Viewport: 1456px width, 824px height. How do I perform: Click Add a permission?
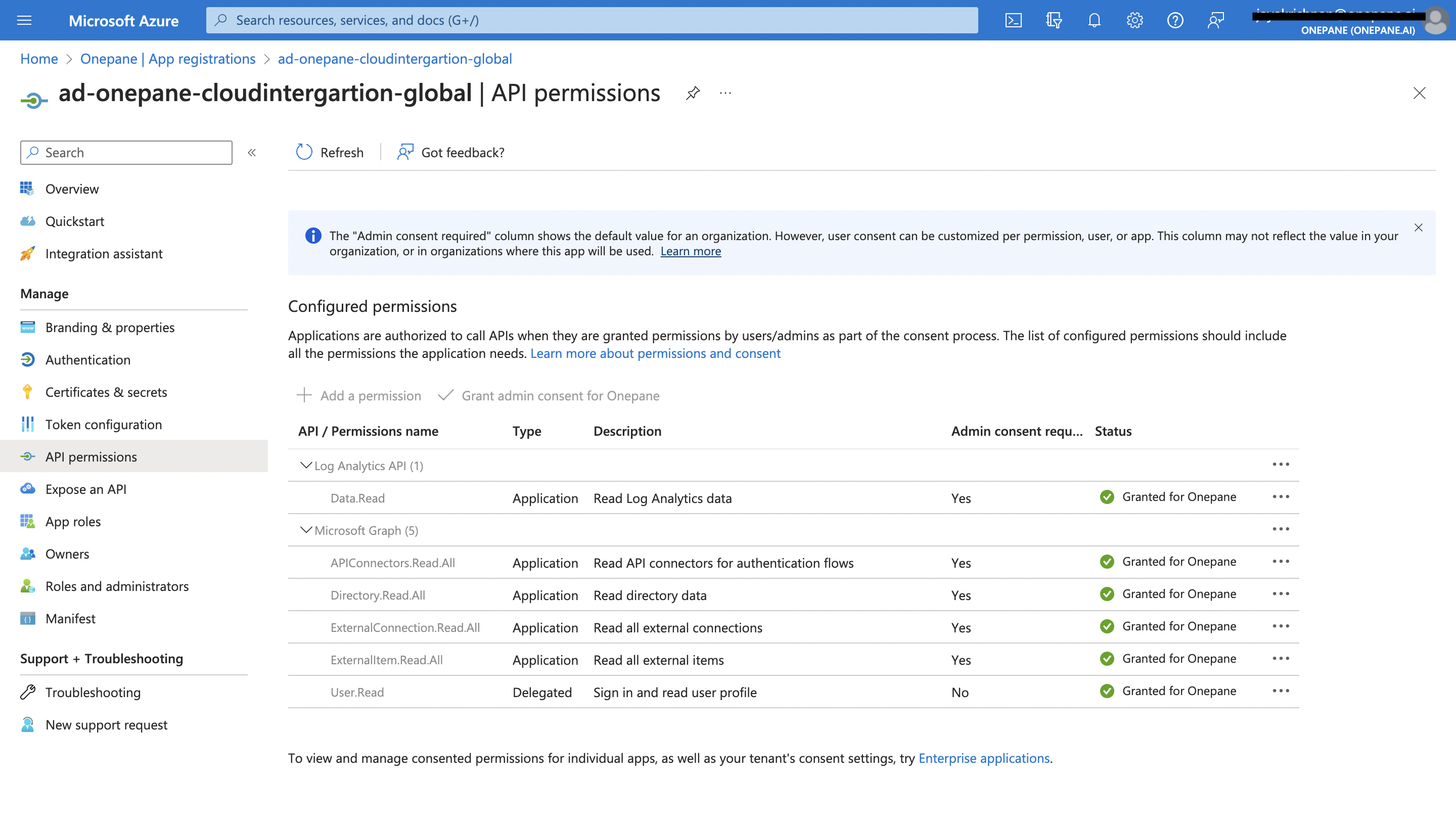pyautogui.click(x=359, y=396)
